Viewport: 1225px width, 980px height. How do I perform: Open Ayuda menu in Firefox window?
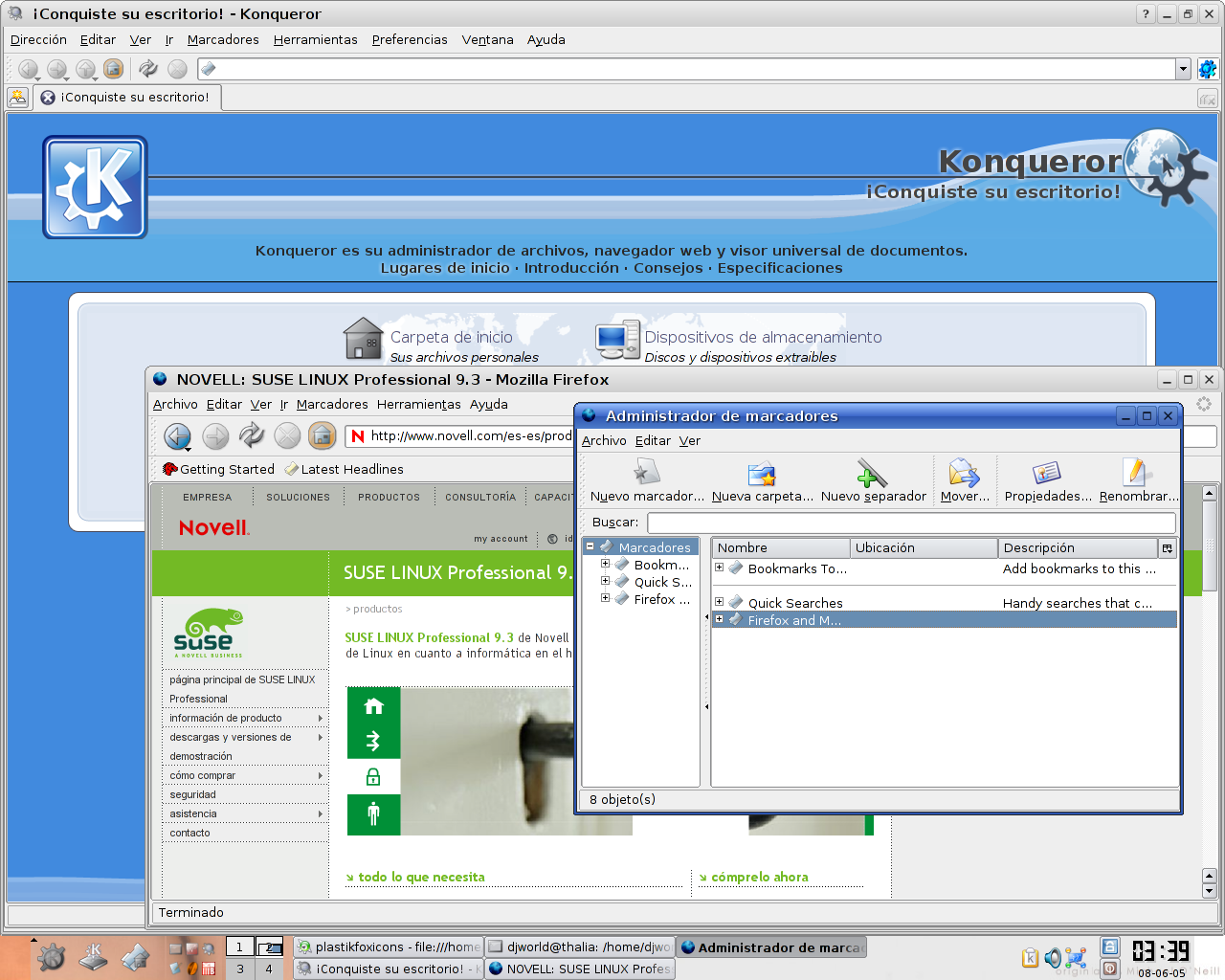click(489, 404)
